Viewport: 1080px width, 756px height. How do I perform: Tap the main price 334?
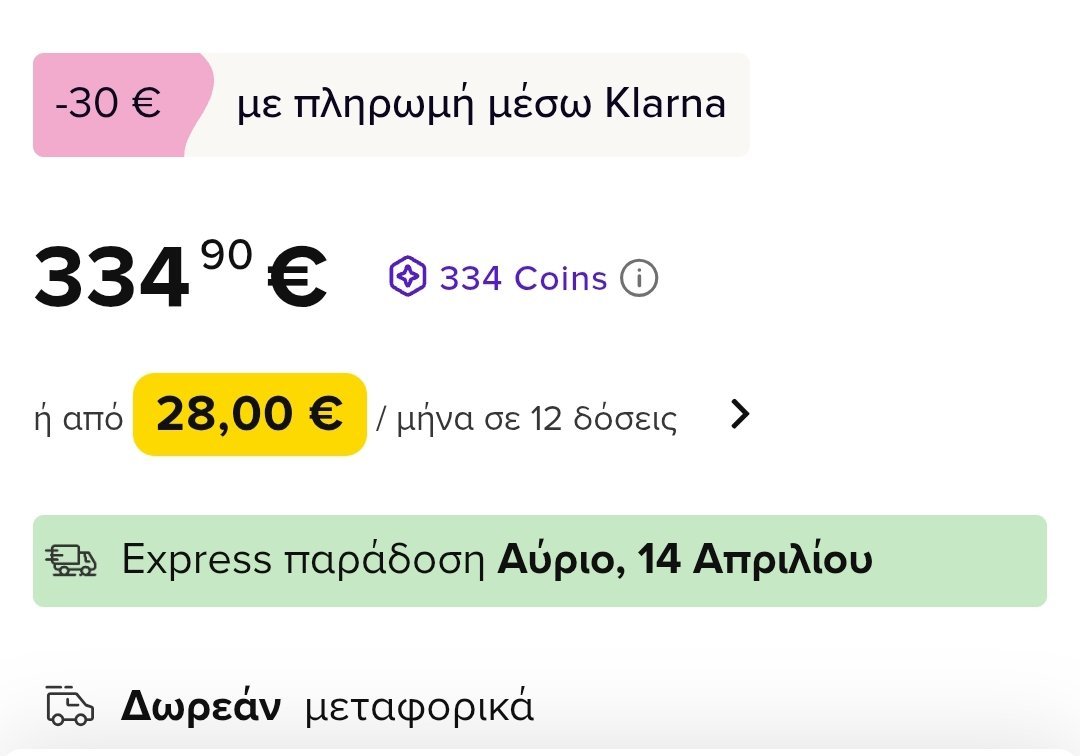[112, 278]
